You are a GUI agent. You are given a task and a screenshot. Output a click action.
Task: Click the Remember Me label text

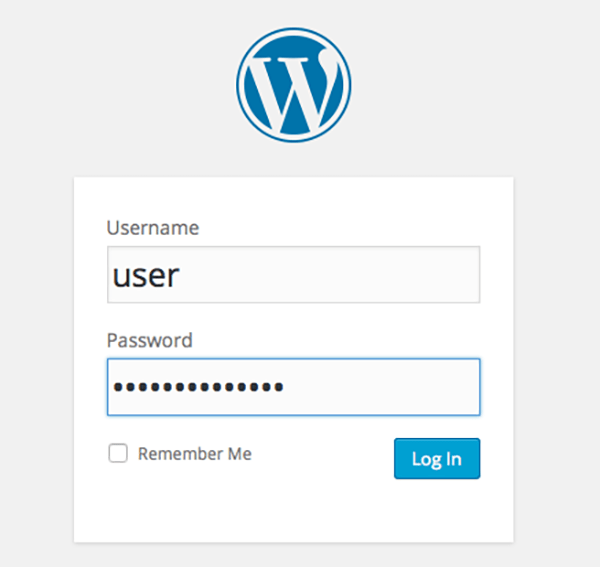(195, 454)
